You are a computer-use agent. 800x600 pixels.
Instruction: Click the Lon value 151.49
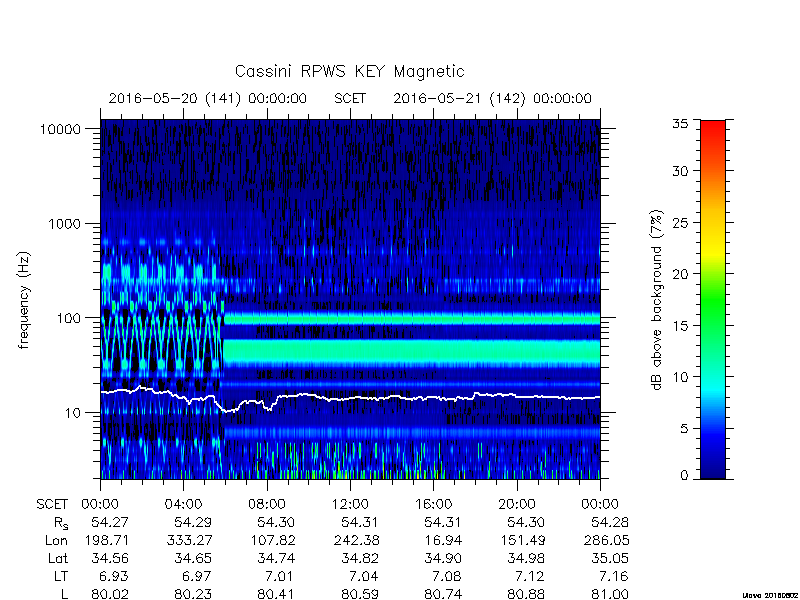pyautogui.click(x=523, y=540)
